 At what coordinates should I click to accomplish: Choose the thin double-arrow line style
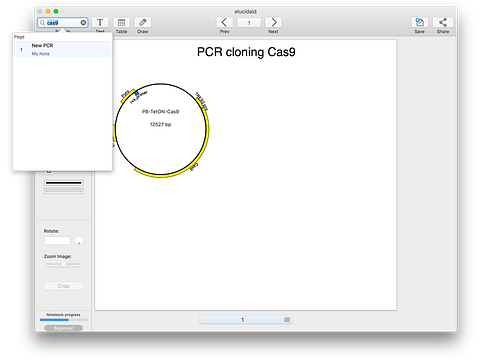click(x=64, y=191)
